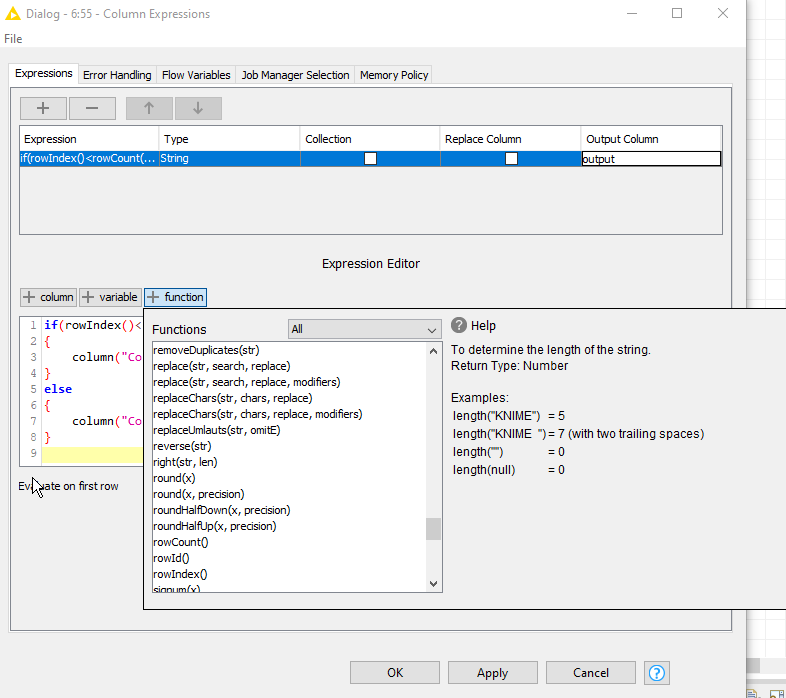Place cursor on highlighted line 9 of editor
The width and height of the screenshot is (786, 698).
(93, 453)
